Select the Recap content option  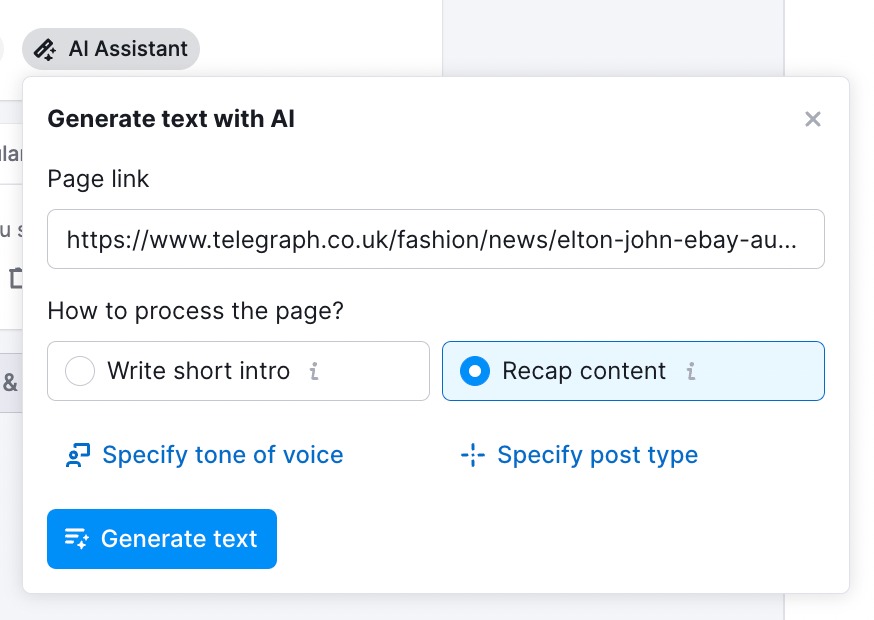pos(633,371)
